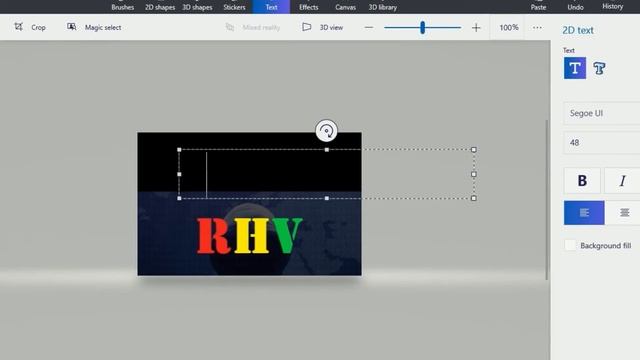
Task: Toggle Bold formatting
Action: [x=582, y=180]
